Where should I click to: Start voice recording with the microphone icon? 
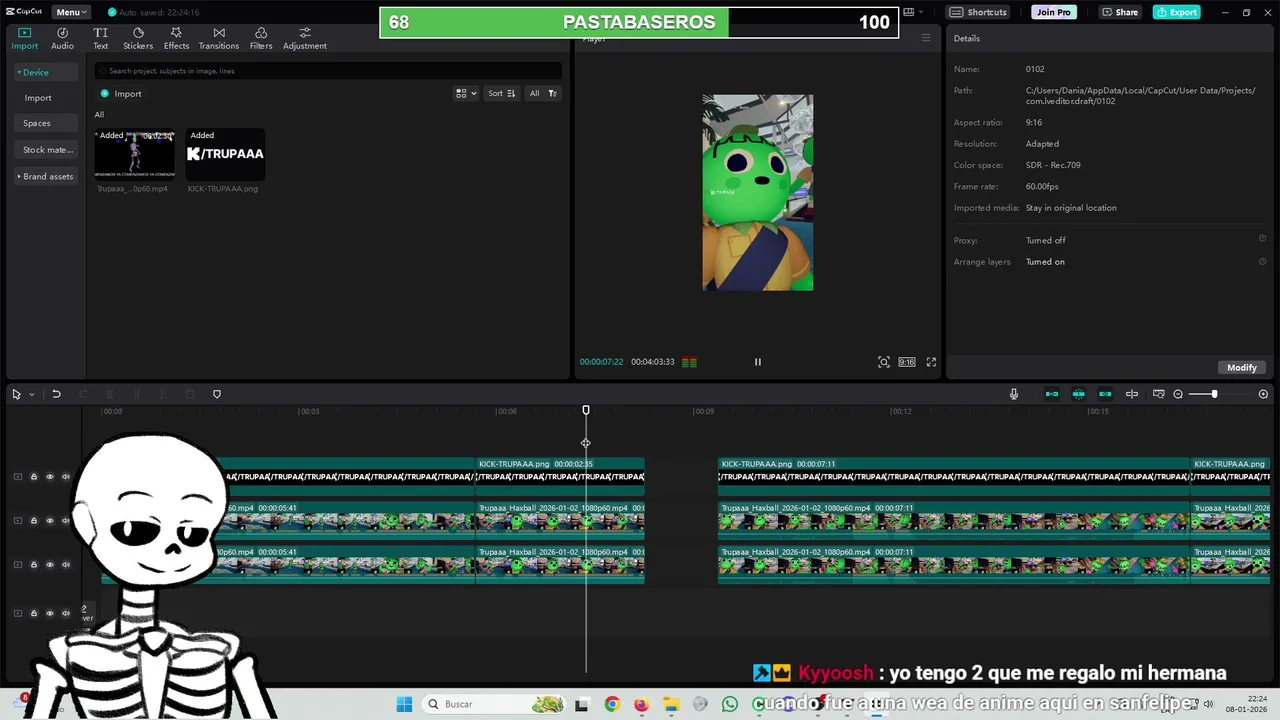(x=1014, y=394)
